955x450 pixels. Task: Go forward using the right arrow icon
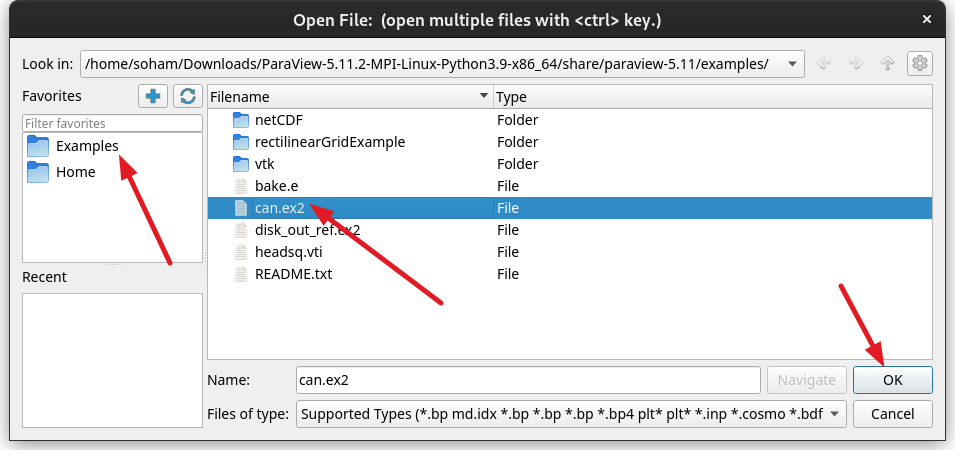click(x=856, y=63)
